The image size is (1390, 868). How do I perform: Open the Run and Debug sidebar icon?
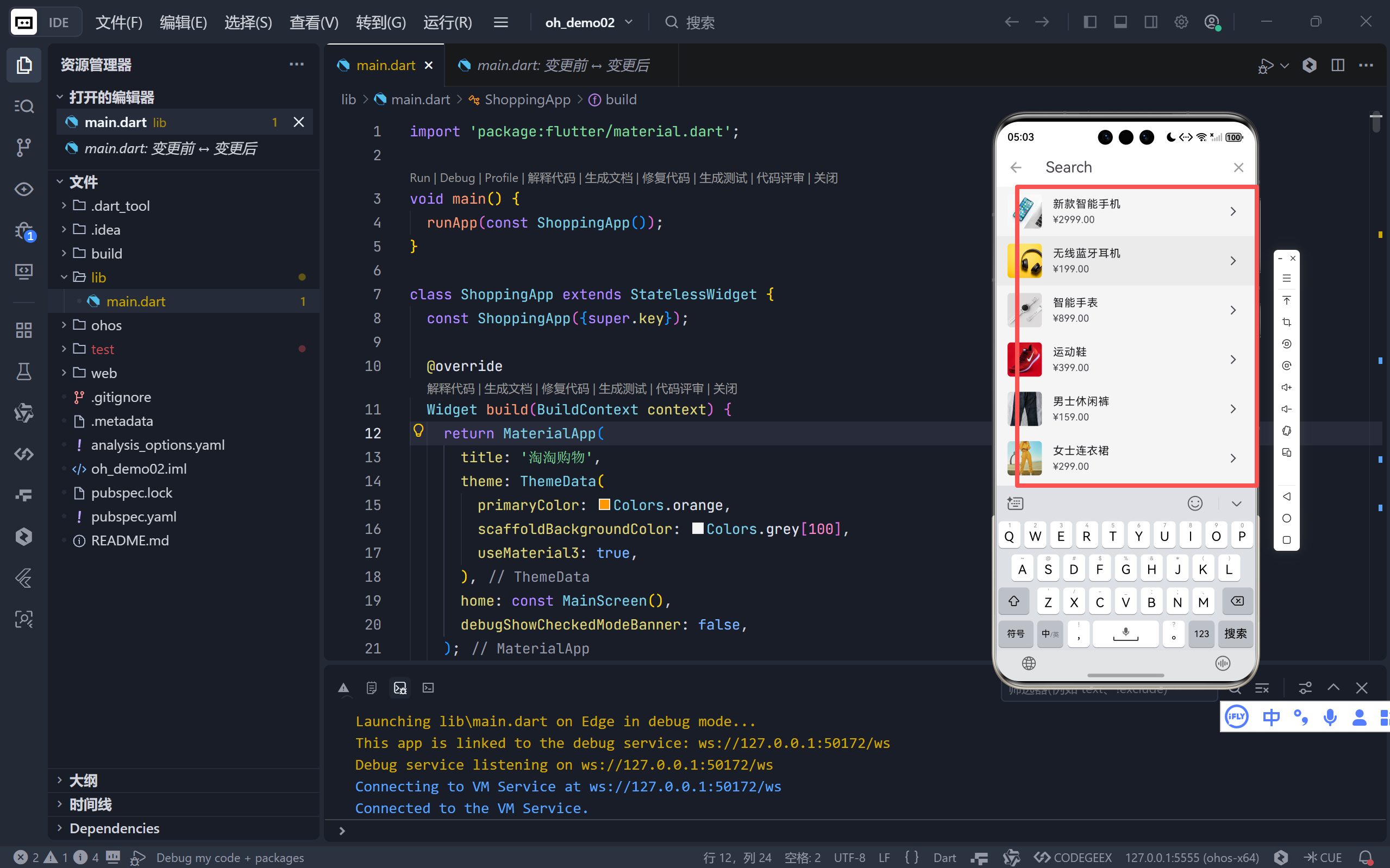point(23,231)
